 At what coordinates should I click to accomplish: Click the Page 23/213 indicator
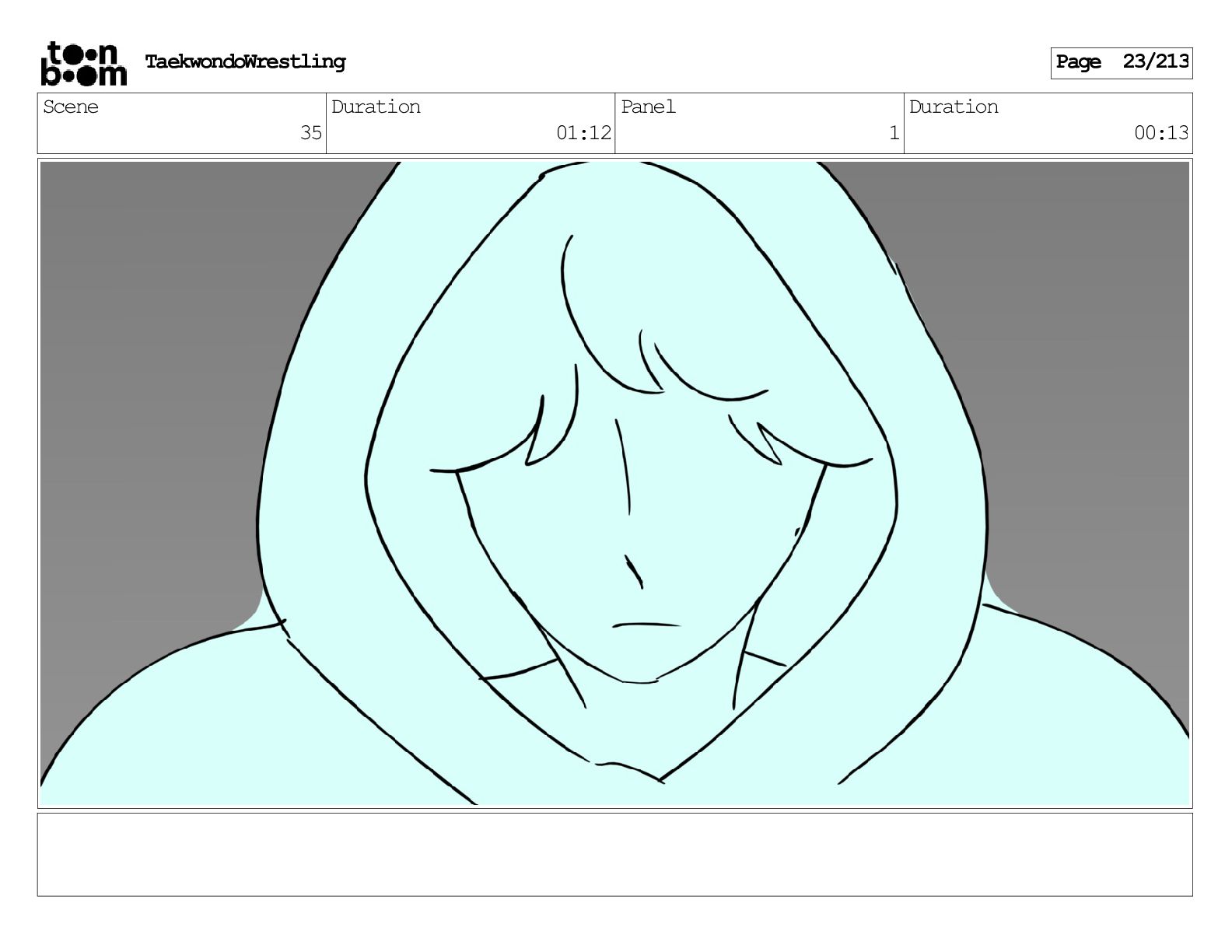point(1122,63)
